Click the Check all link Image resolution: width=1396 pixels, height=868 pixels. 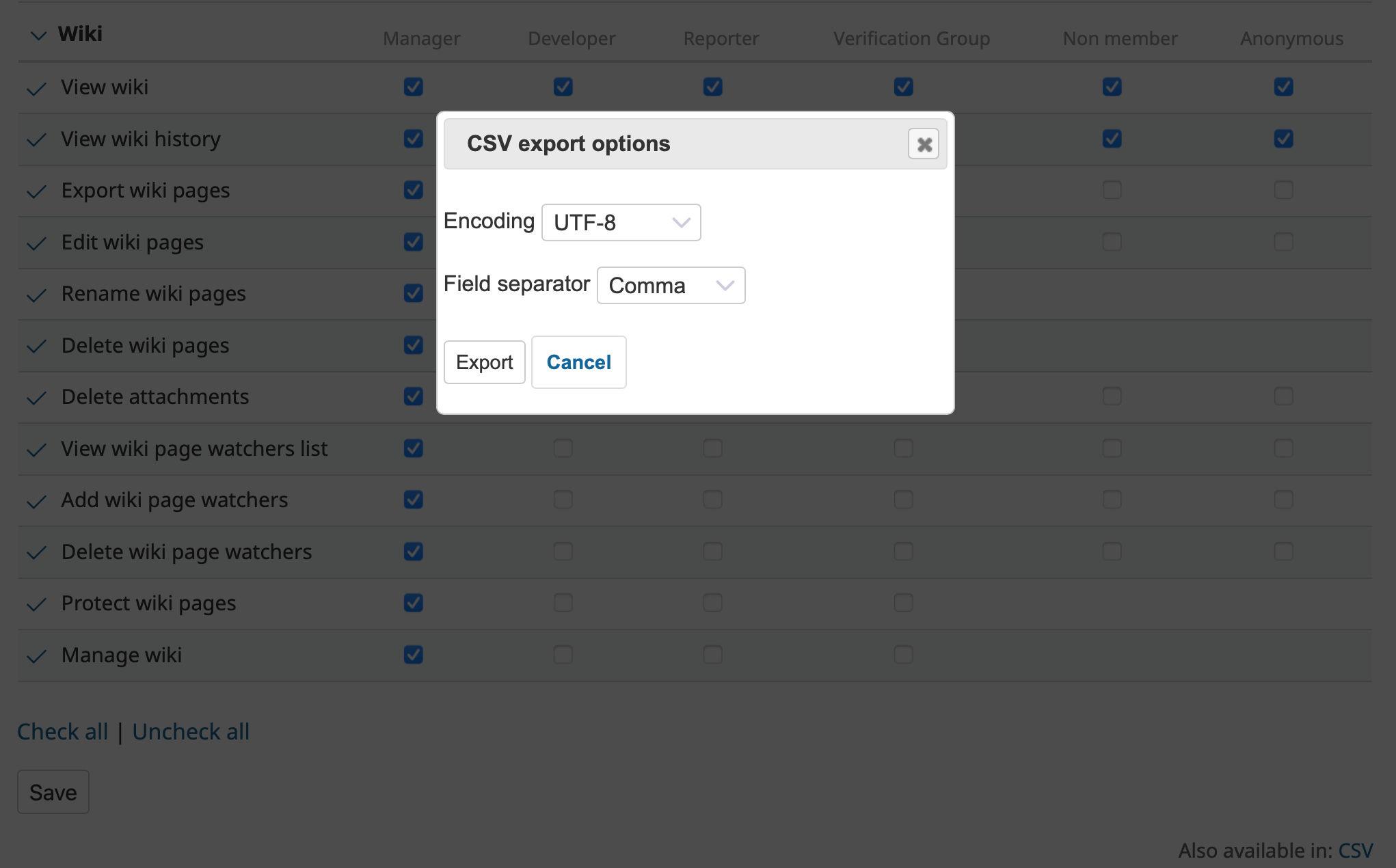pos(63,732)
